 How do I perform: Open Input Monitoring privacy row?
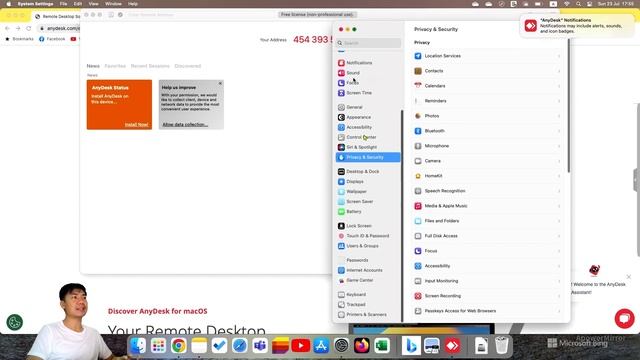487,281
